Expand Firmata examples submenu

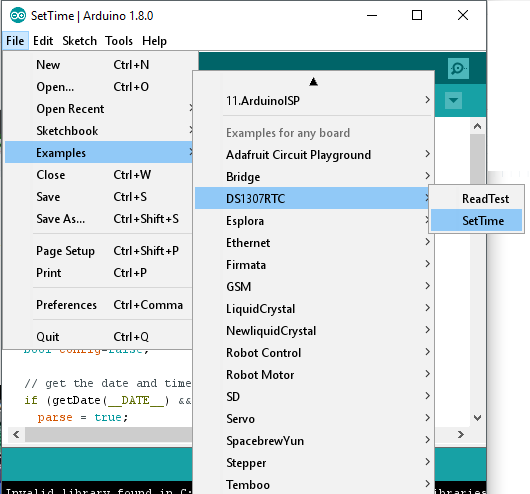pos(313,264)
